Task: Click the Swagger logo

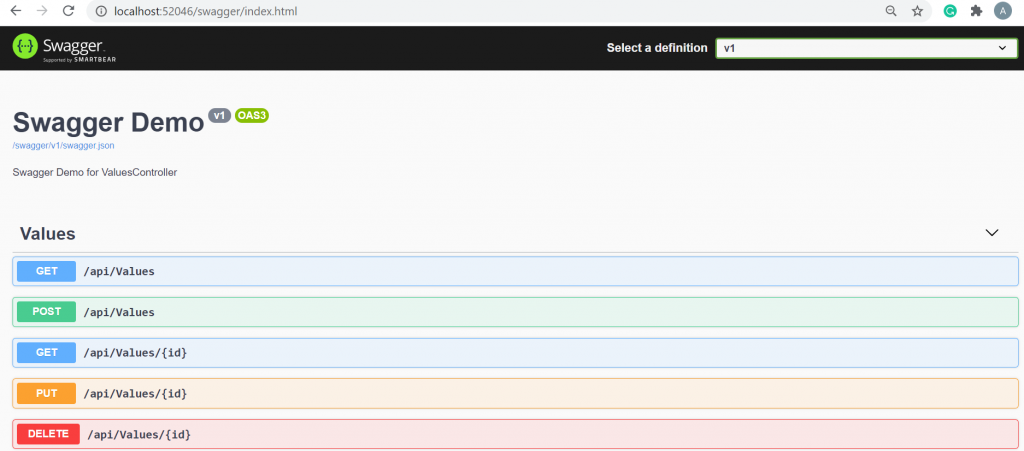Action: 58,47
